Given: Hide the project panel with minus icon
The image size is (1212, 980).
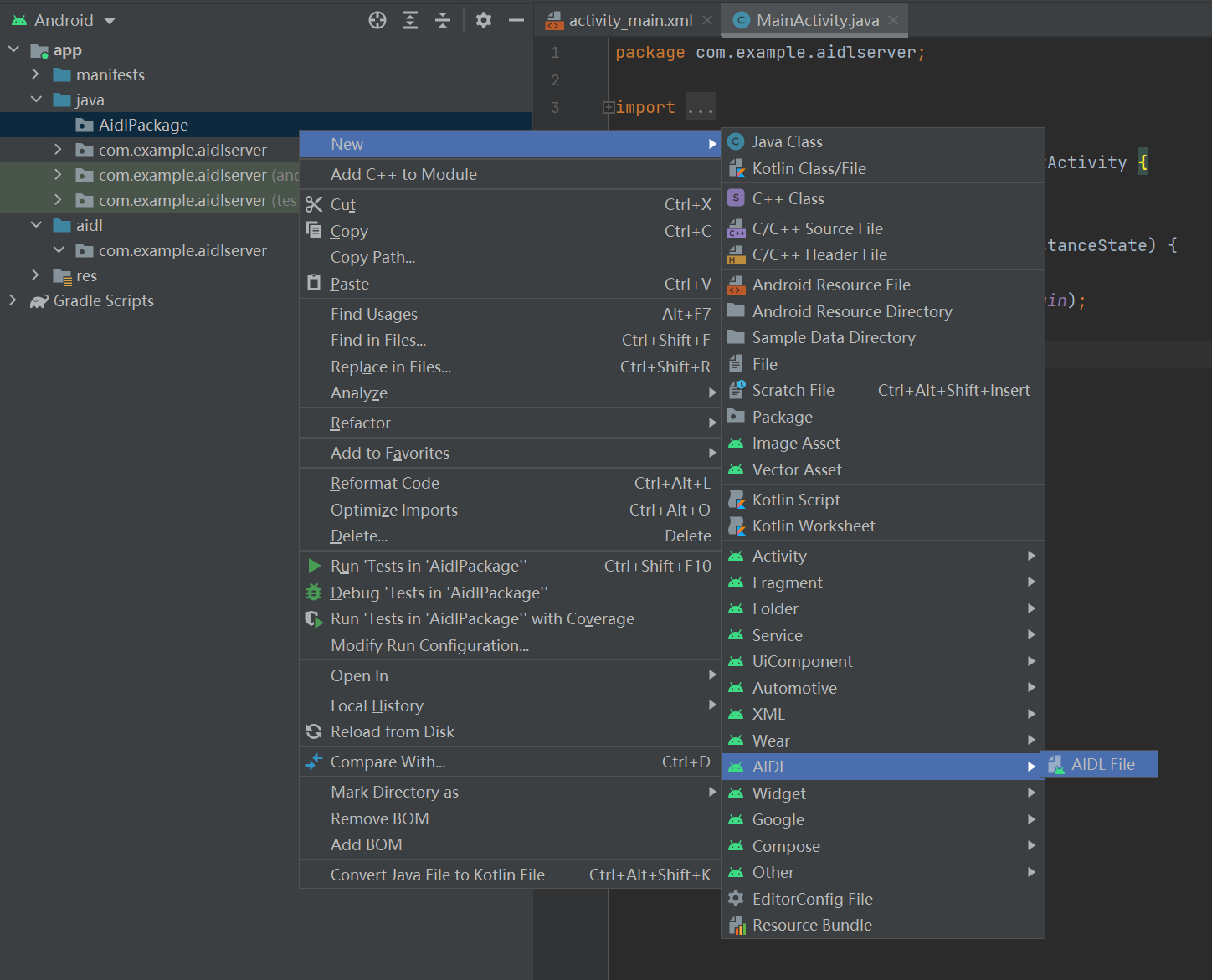Looking at the screenshot, I should click(x=516, y=20).
